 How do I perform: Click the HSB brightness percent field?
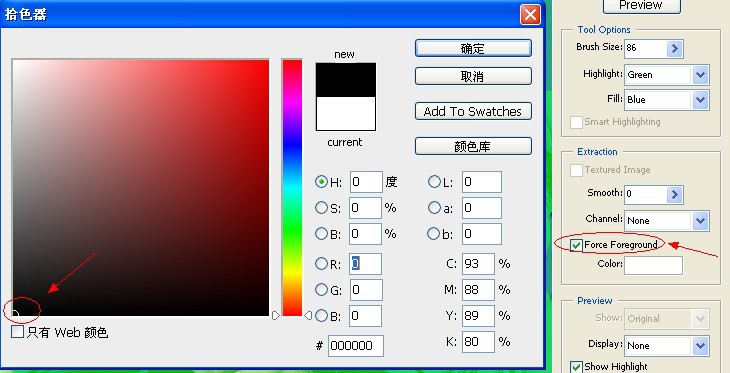[x=365, y=233]
